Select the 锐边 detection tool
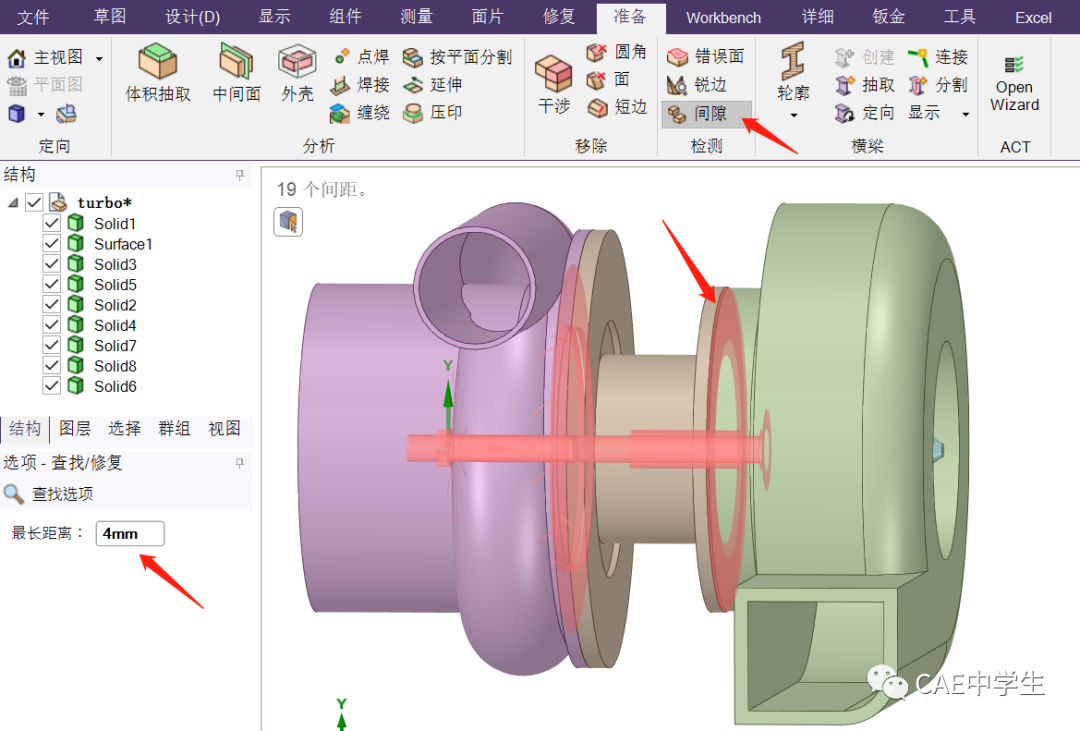Screen dimensions: 1080x731 pos(696,85)
